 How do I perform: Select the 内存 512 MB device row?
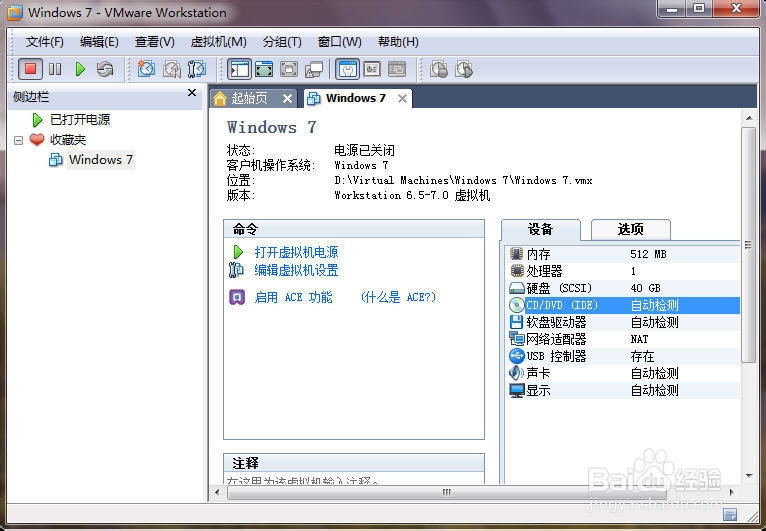623,254
